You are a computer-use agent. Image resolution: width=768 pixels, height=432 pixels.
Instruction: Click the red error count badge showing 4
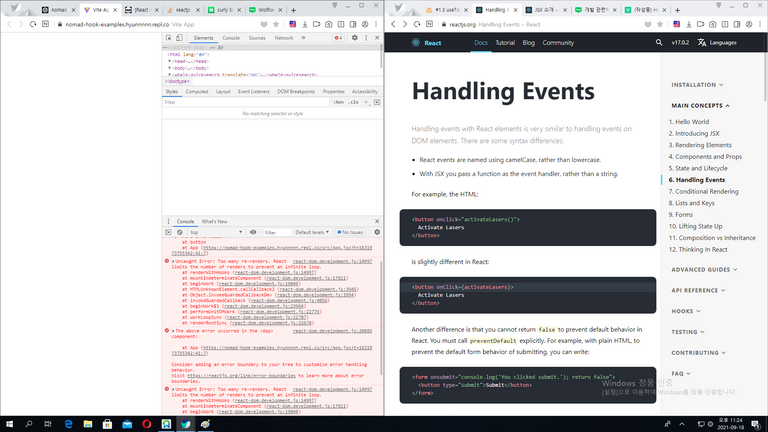coord(338,38)
